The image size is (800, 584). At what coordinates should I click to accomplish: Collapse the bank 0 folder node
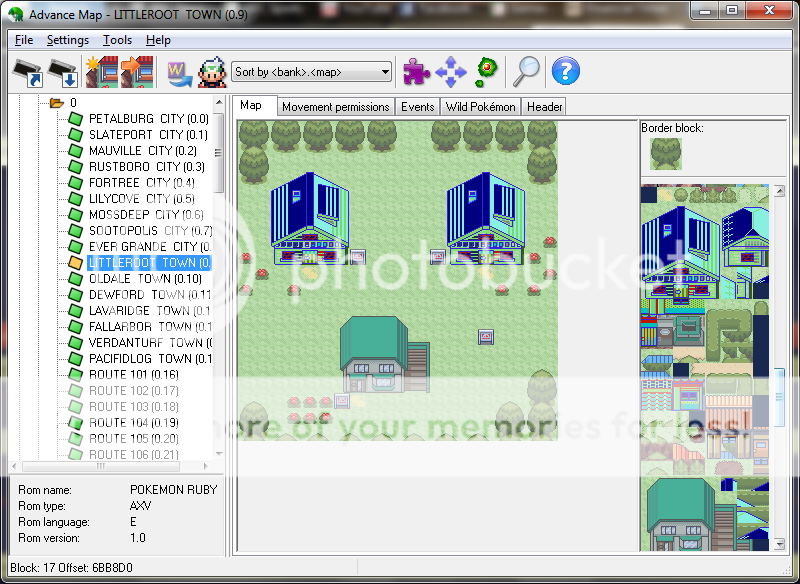(x=42, y=102)
